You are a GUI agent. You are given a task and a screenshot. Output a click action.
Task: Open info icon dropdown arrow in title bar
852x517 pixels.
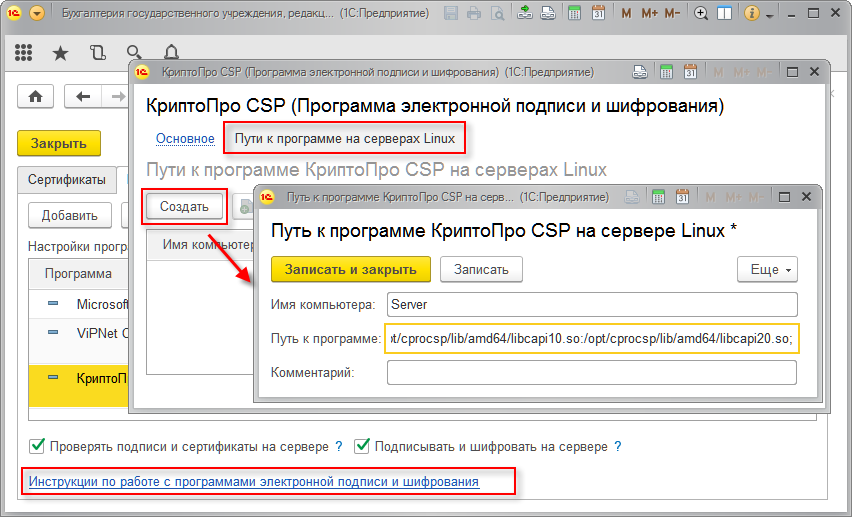pyautogui.click(x=769, y=15)
